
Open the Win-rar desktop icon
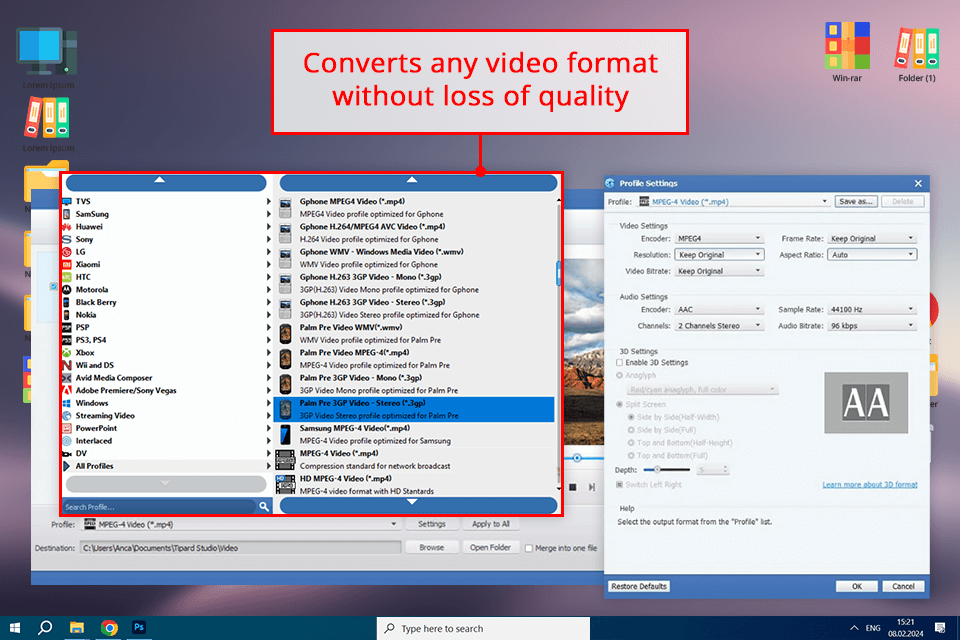click(847, 47)
